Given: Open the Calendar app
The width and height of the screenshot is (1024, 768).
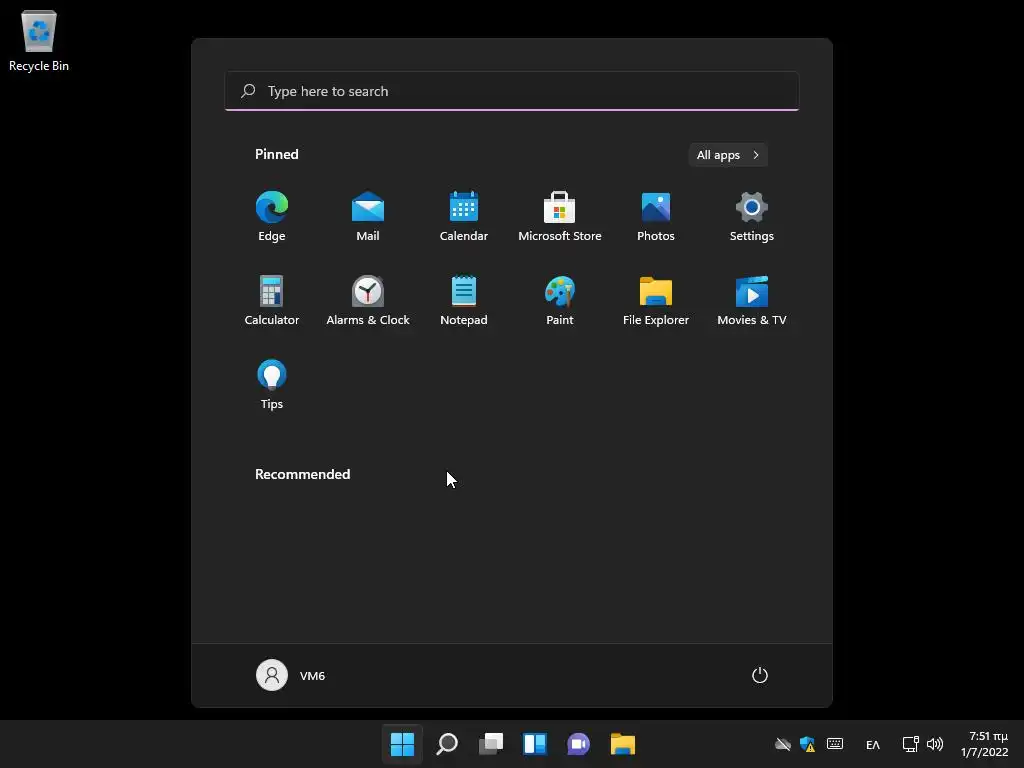Looking at the screenshot, I should coord(464,216).
